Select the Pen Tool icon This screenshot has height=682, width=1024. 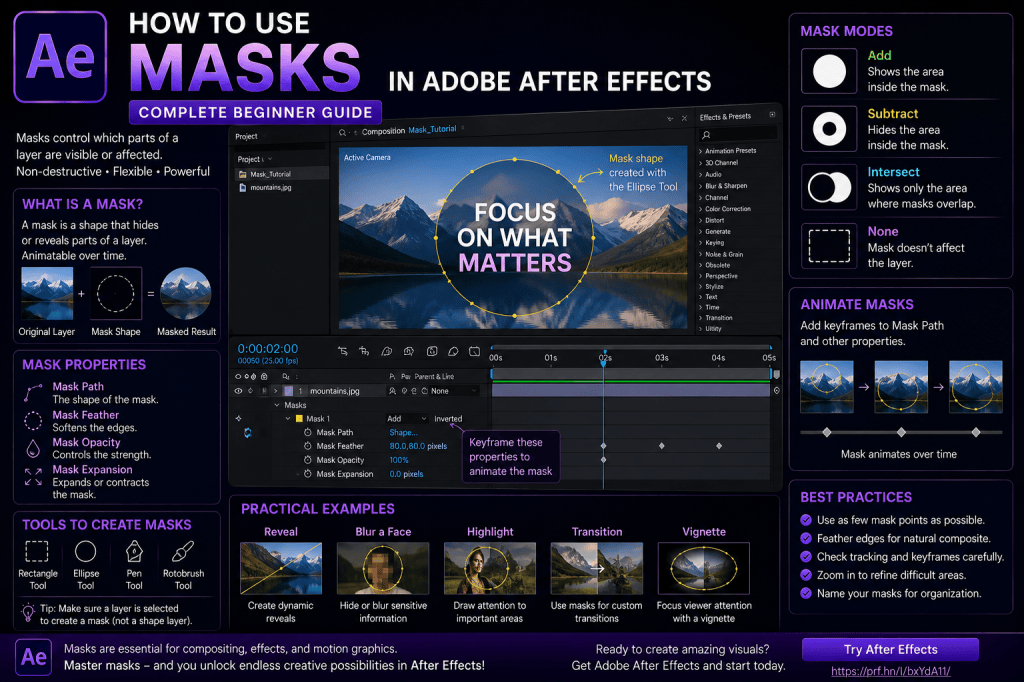134,551
